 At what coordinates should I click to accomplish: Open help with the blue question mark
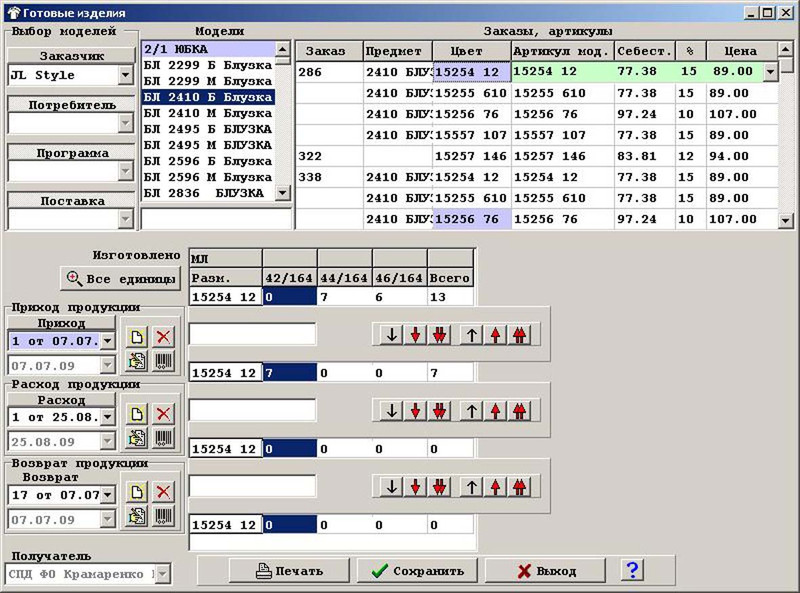pyautogui.click(x=633, y=570)
